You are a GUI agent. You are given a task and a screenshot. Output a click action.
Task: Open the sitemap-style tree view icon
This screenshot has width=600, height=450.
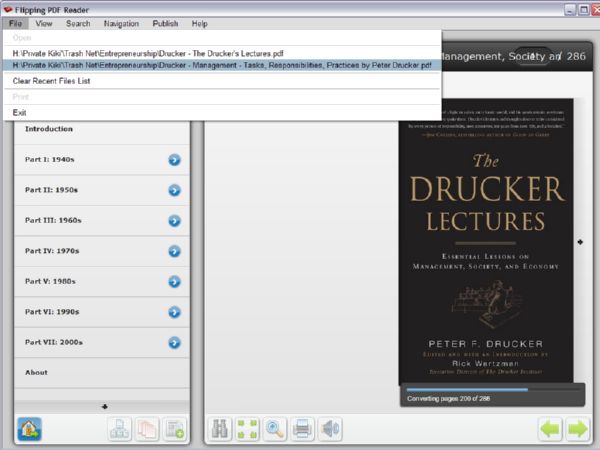click(x=119, y=429)
